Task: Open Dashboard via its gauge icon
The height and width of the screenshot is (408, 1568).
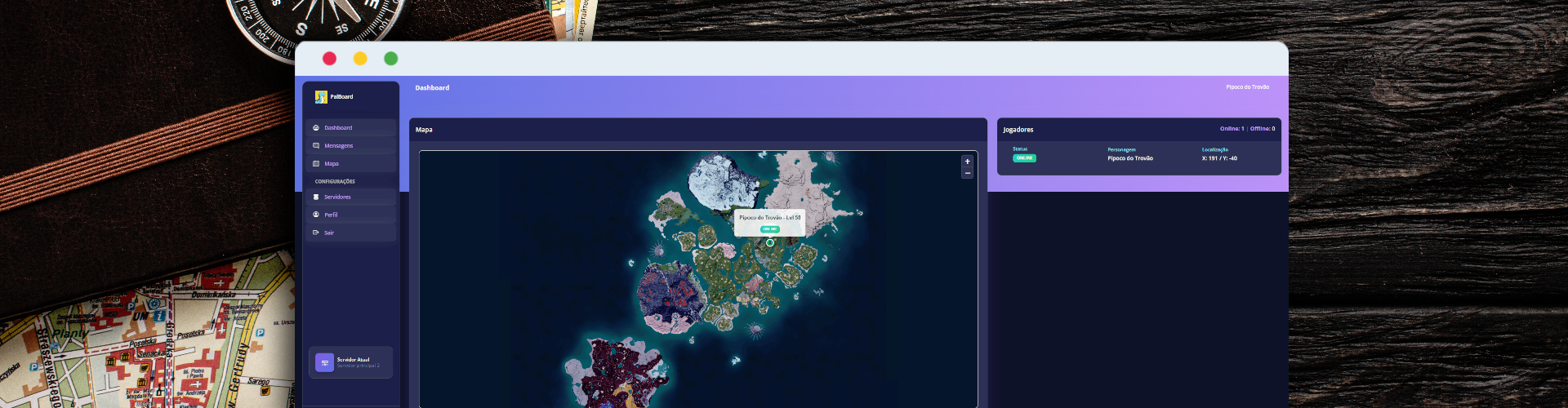Action: (316, 128)
